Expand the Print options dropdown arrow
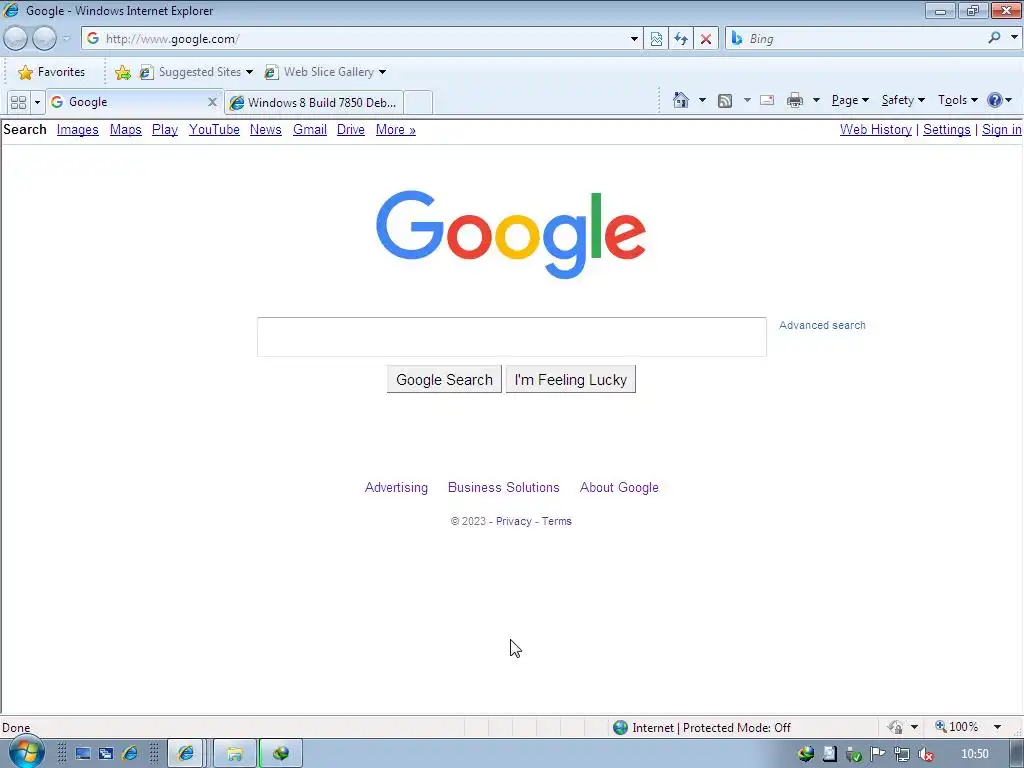1024x768 pixels. point(816,100)
